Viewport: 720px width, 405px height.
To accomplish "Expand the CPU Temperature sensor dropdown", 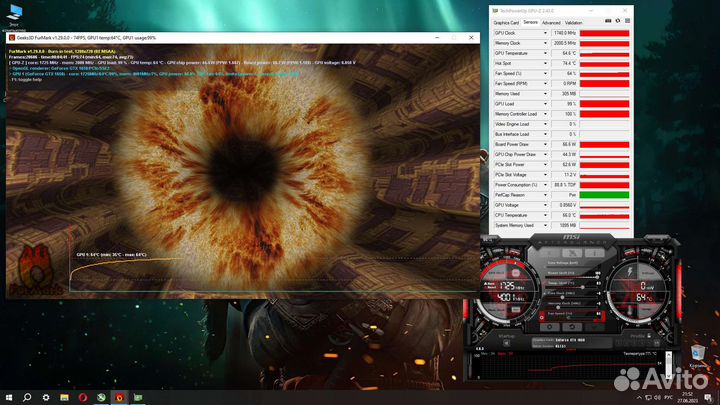I will [x=545, y=215].
